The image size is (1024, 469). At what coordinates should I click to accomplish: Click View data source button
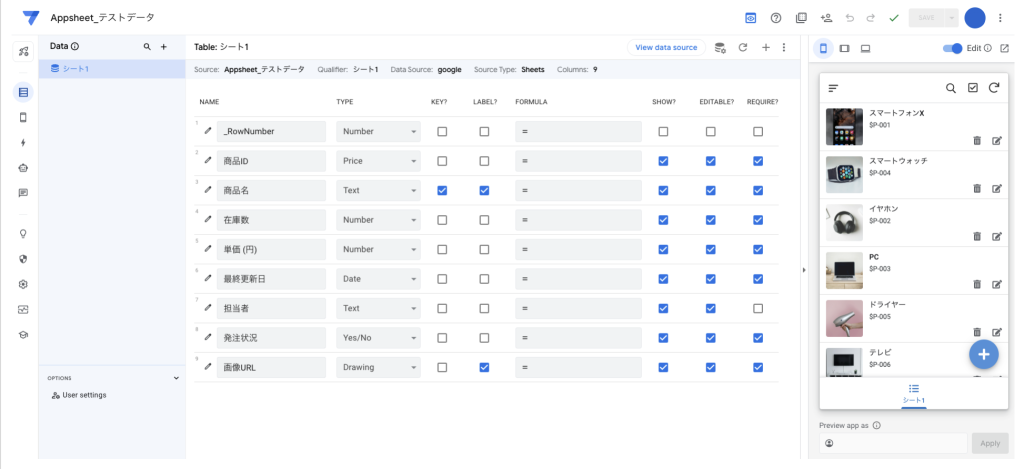point(666,47)
